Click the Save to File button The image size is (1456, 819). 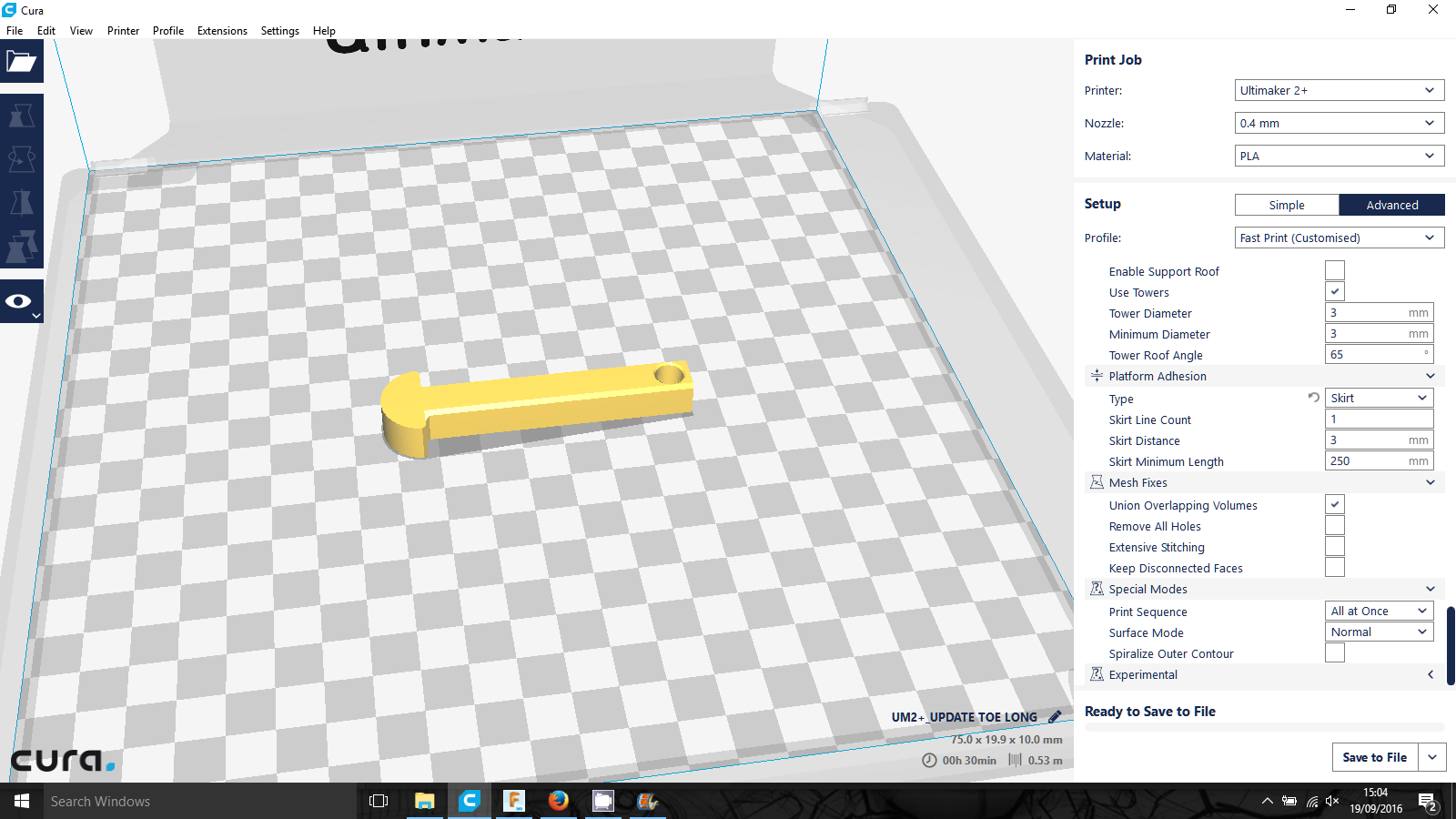pos(1374,757)
